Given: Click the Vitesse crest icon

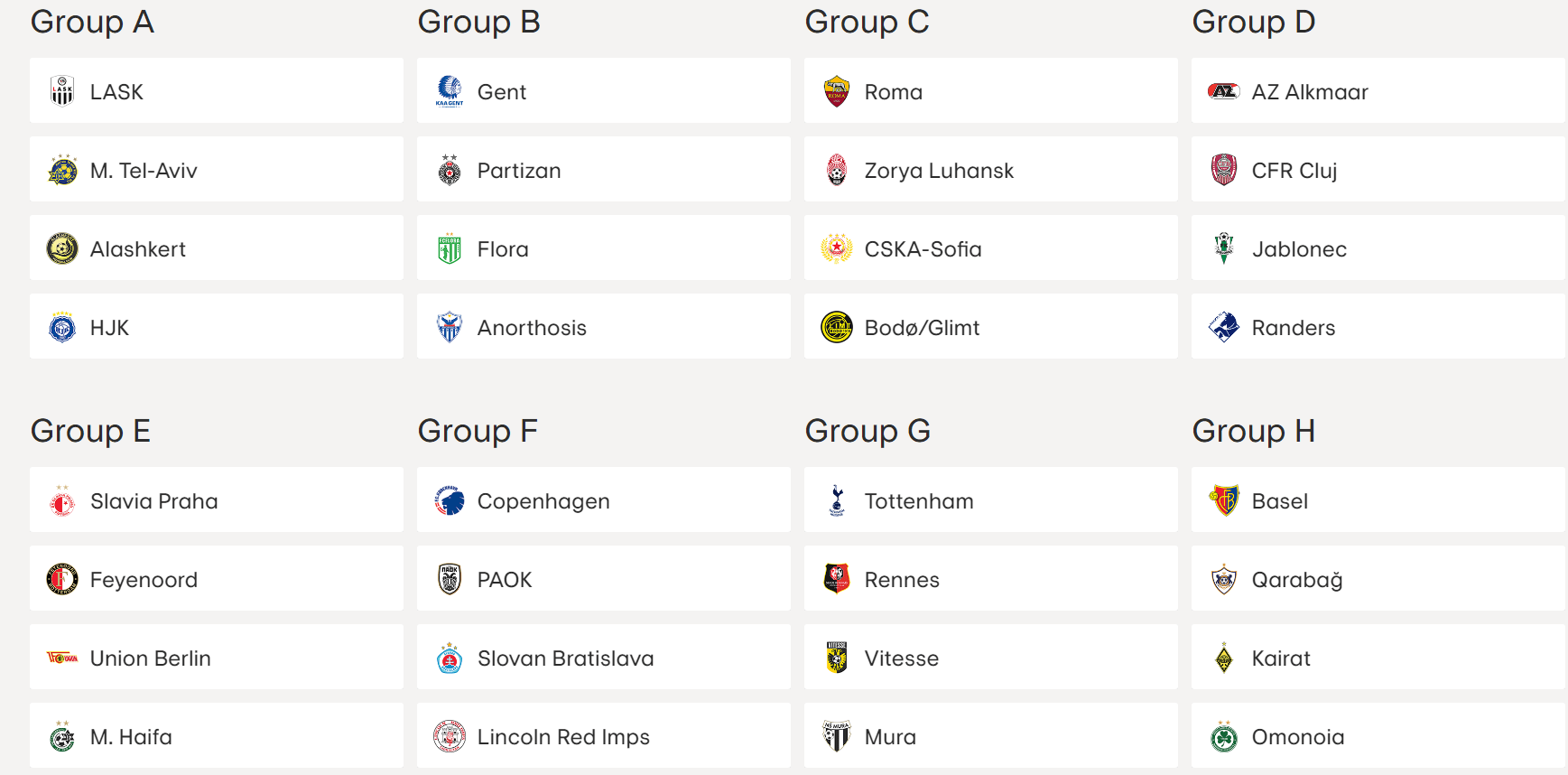Looking at the screenshot, I should [x=834, y=658].
